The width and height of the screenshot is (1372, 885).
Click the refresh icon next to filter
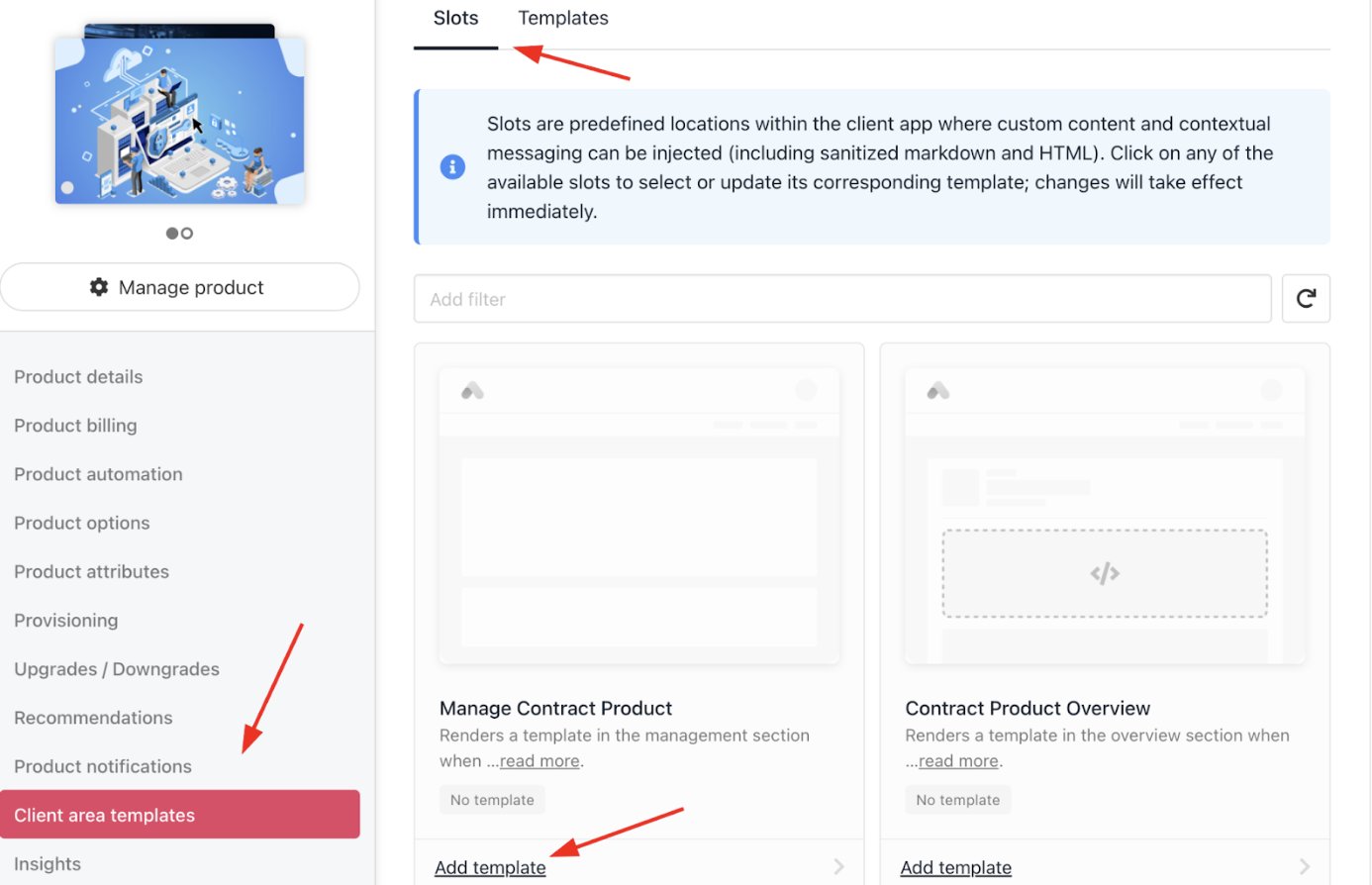coord(1306,298)
